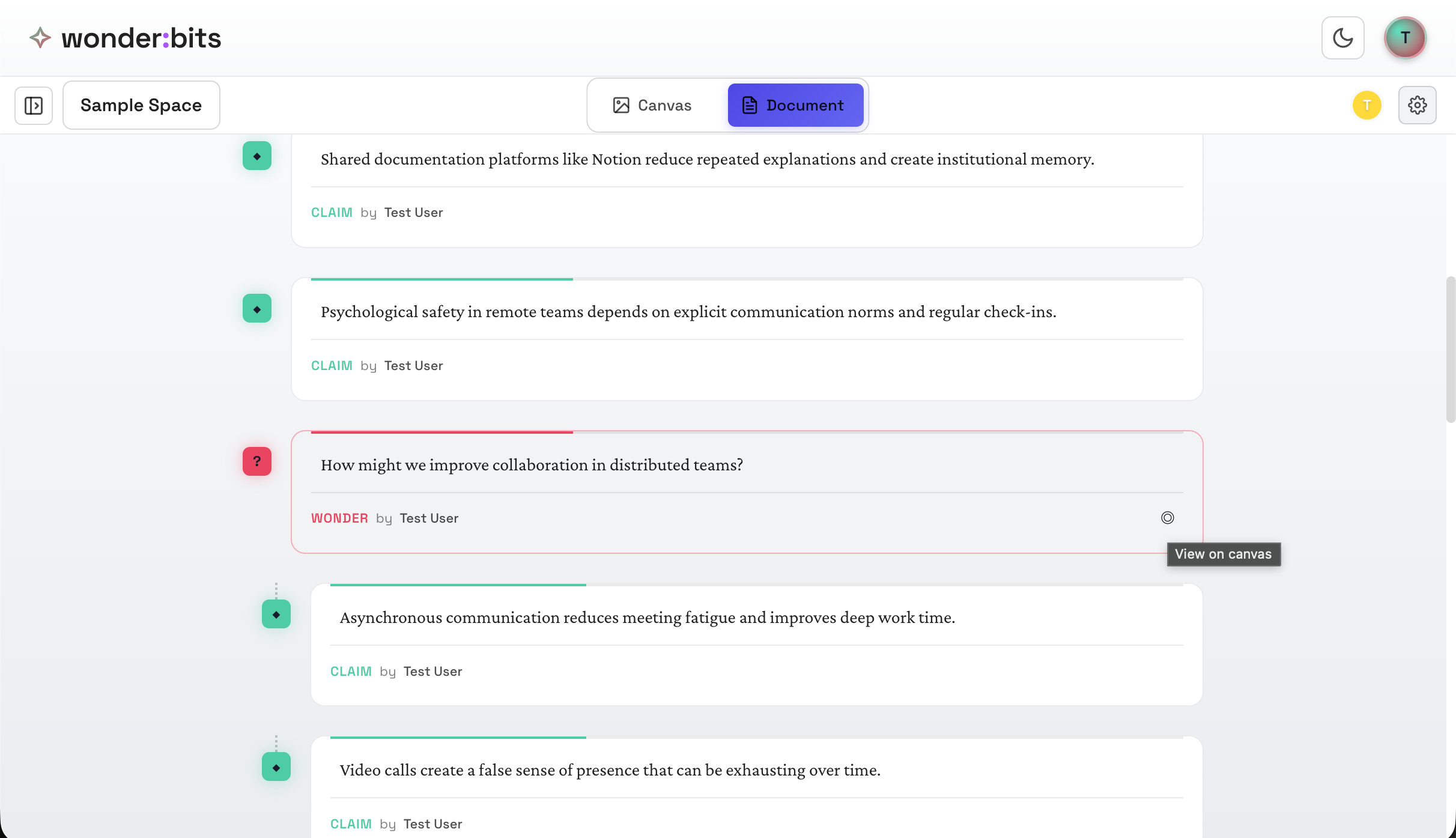Click red progress bar atop Wonder card
Viewport: 1456px width, 838px height.
pos(442,432)
